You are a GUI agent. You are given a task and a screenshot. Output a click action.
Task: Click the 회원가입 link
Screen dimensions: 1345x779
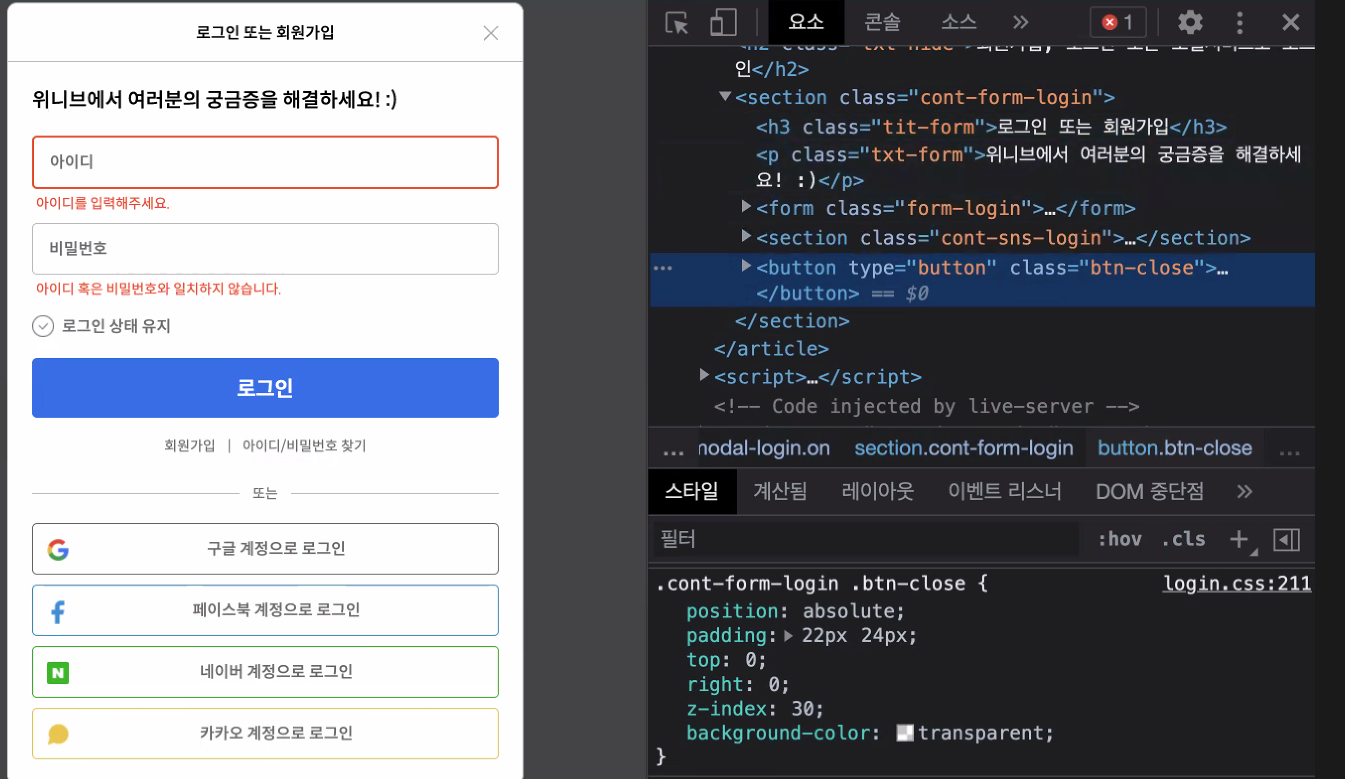point(190,446)
